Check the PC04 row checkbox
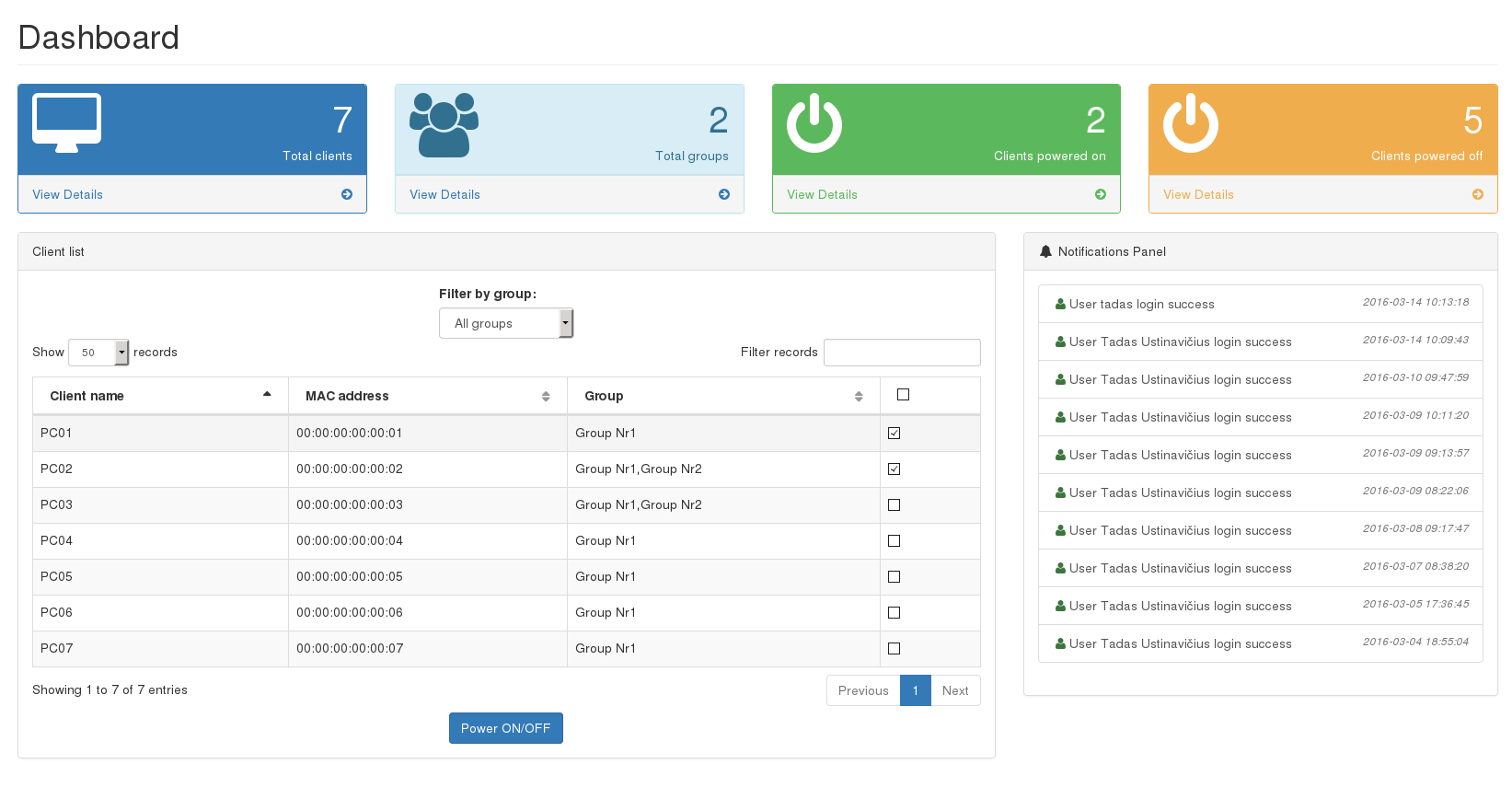This screenshot has width=1512, height=799. pos(894,540)
